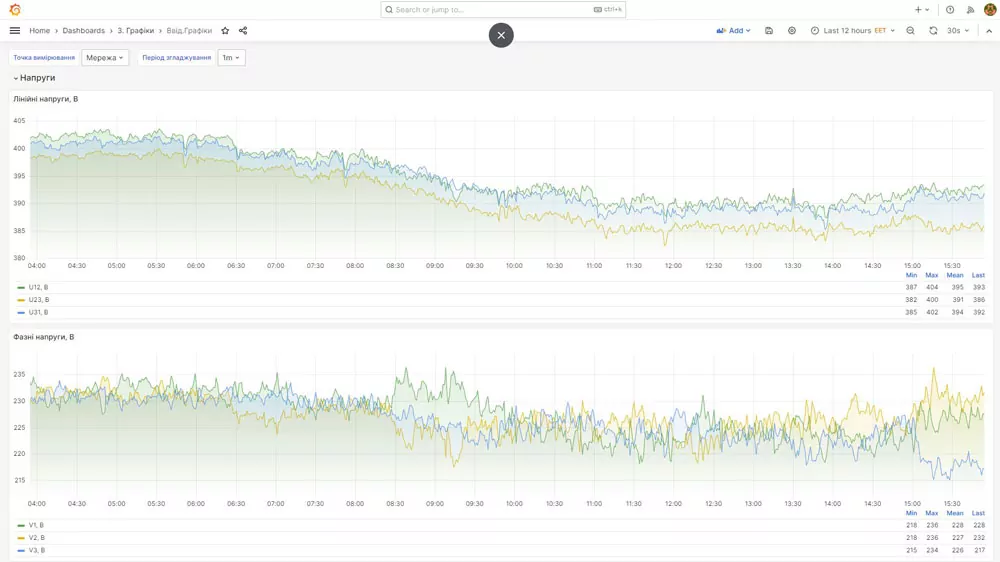Change U23 yellow series color swatch

21,300
